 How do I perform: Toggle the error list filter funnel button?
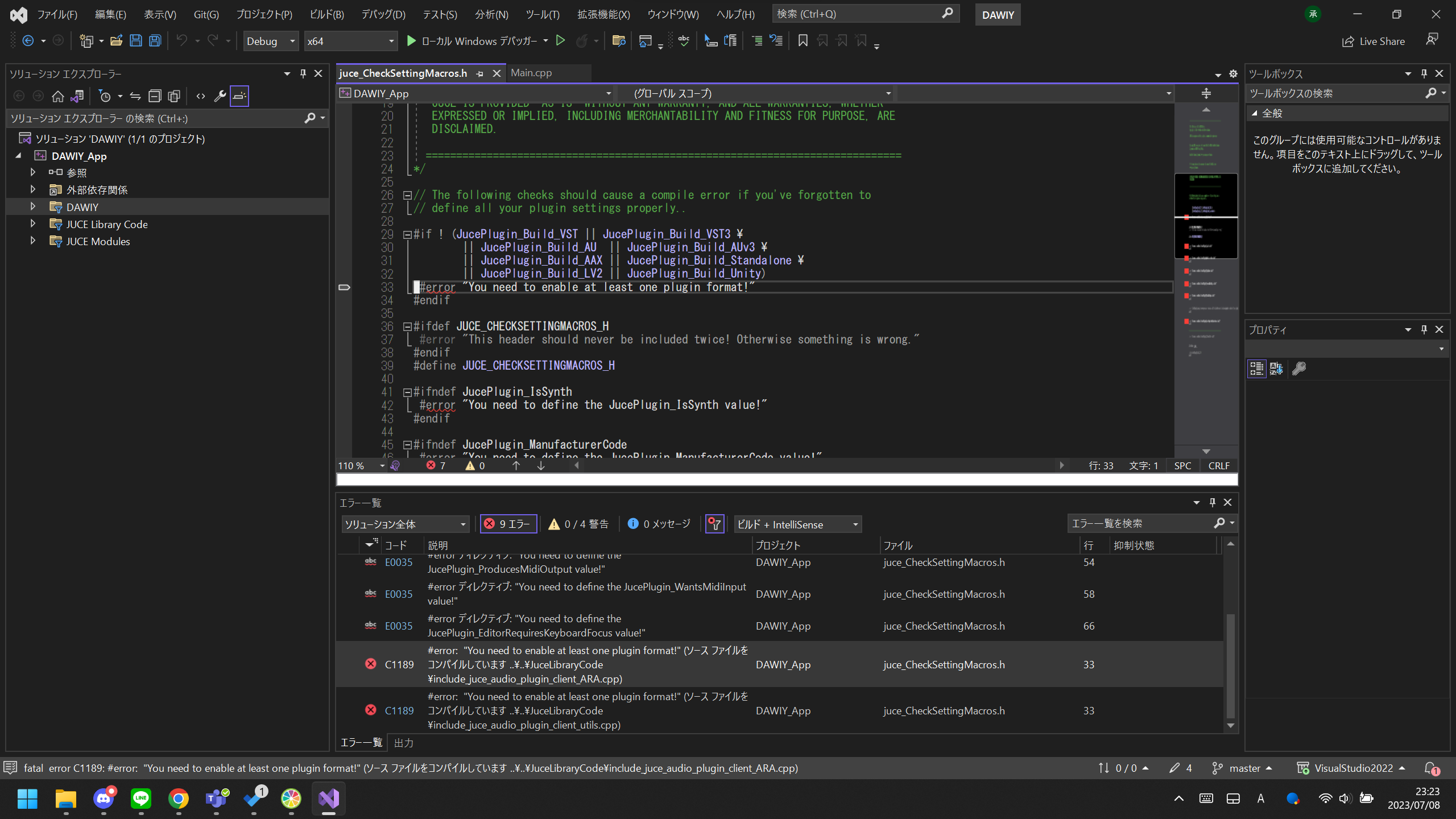pyautogui.click(x=714, y=524)
